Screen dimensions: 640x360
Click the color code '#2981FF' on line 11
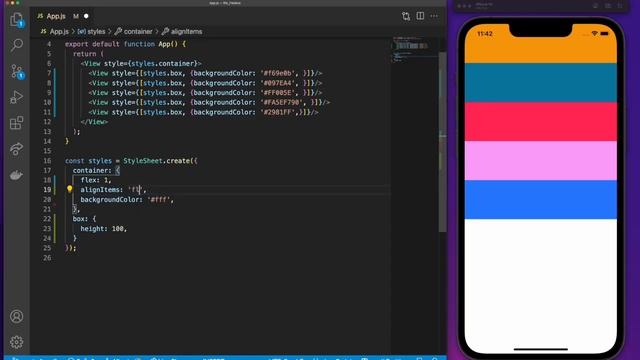point(279,112)
